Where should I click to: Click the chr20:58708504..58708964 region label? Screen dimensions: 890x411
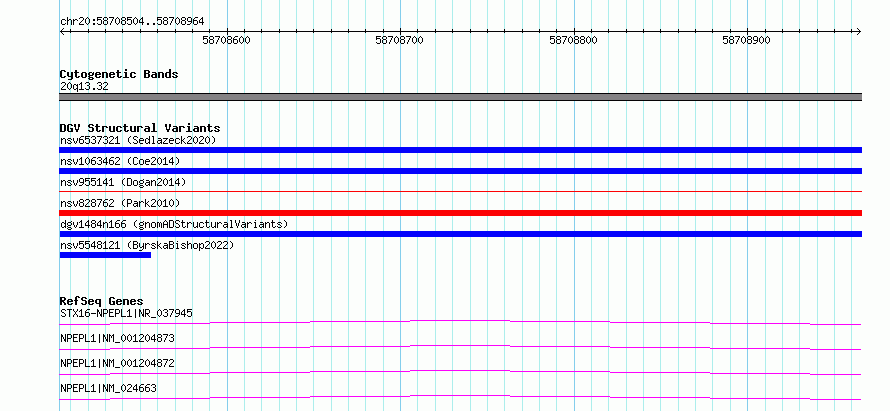pyautogui.click(x=132, y=22)
